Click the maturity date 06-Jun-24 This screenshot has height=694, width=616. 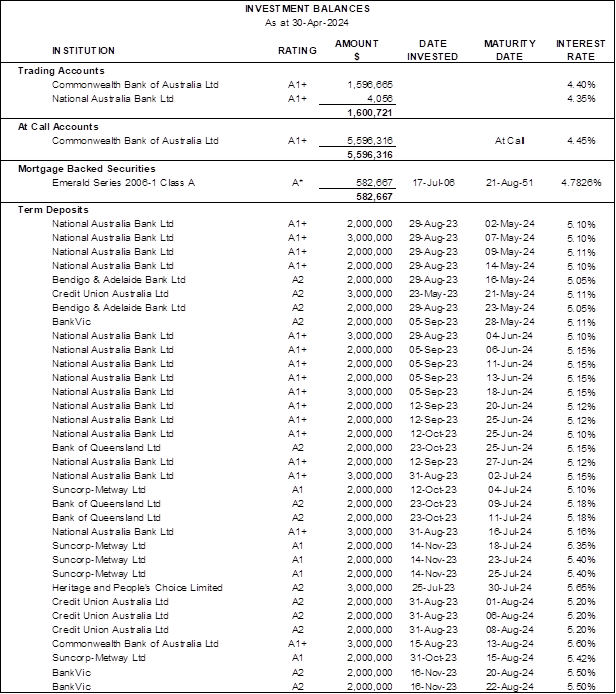coord(509,350)
